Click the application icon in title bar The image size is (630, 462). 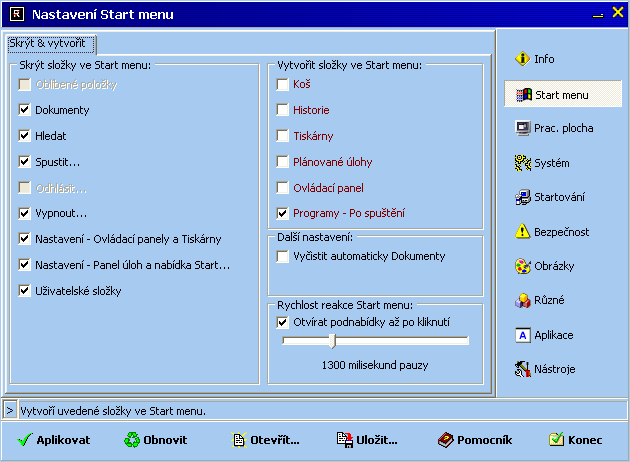click(x=16, y=14)
